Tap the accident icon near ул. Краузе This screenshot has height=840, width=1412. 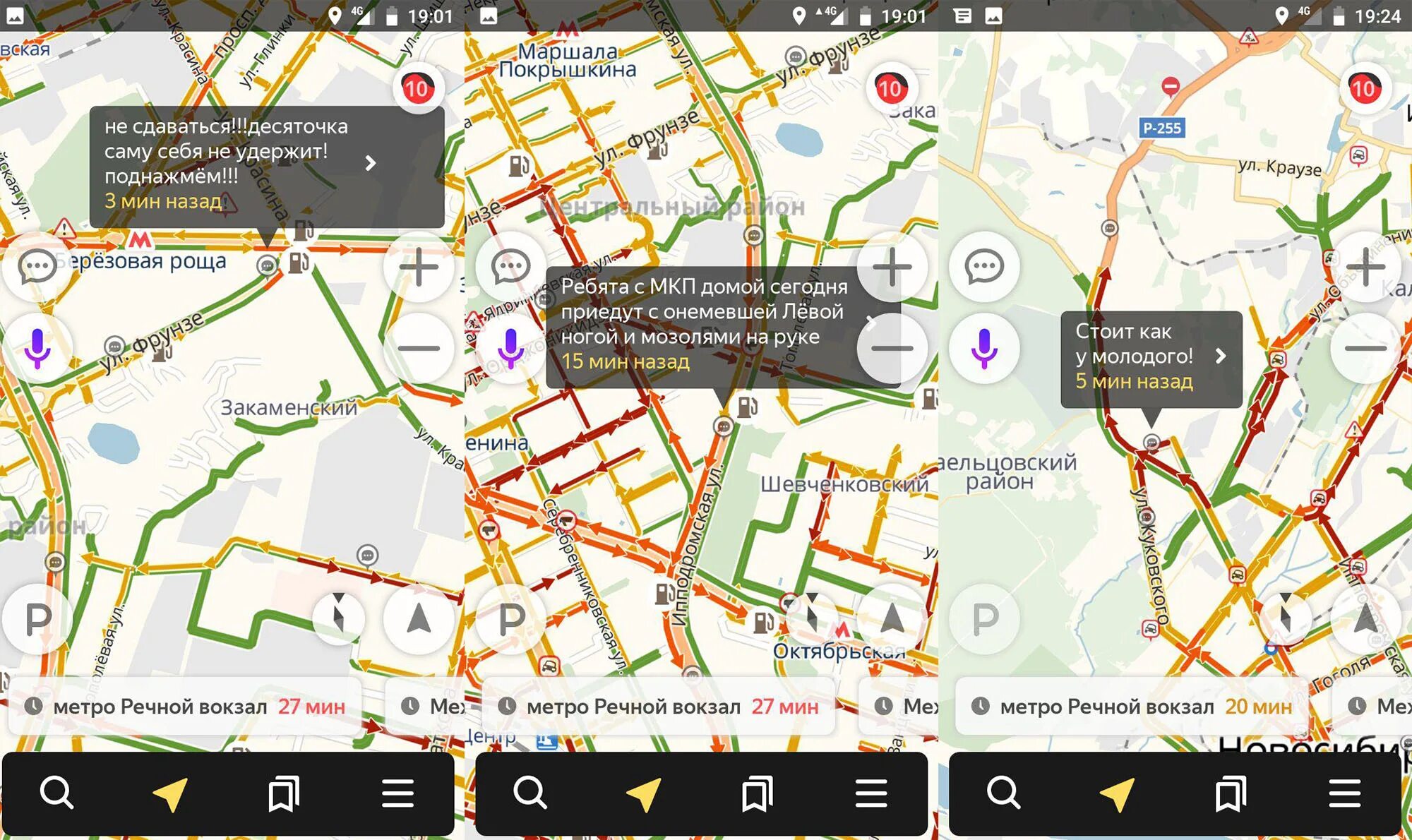pyautogui.click(x=1358, y=155)
